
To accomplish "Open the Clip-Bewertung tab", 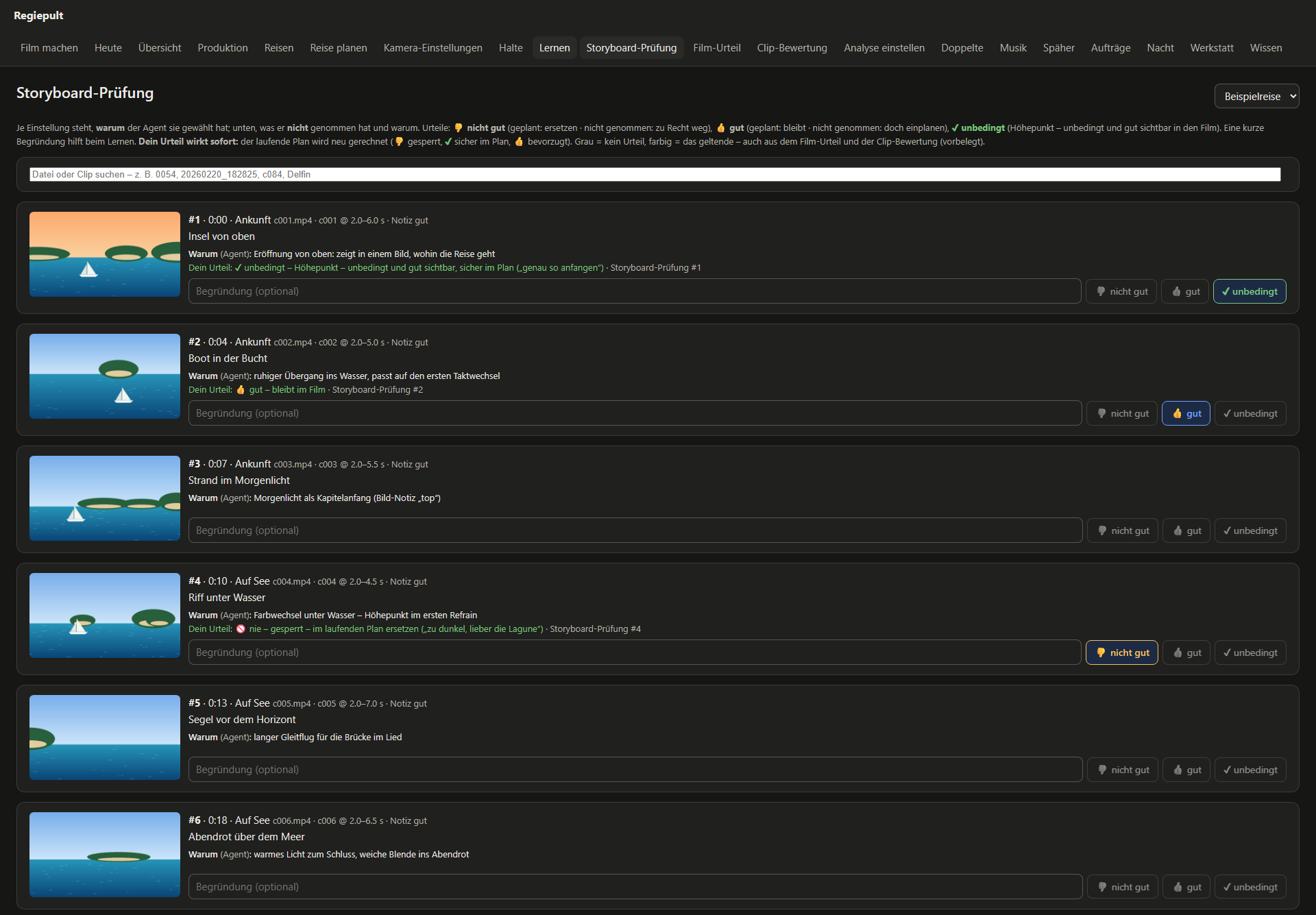I will point(792,48).
